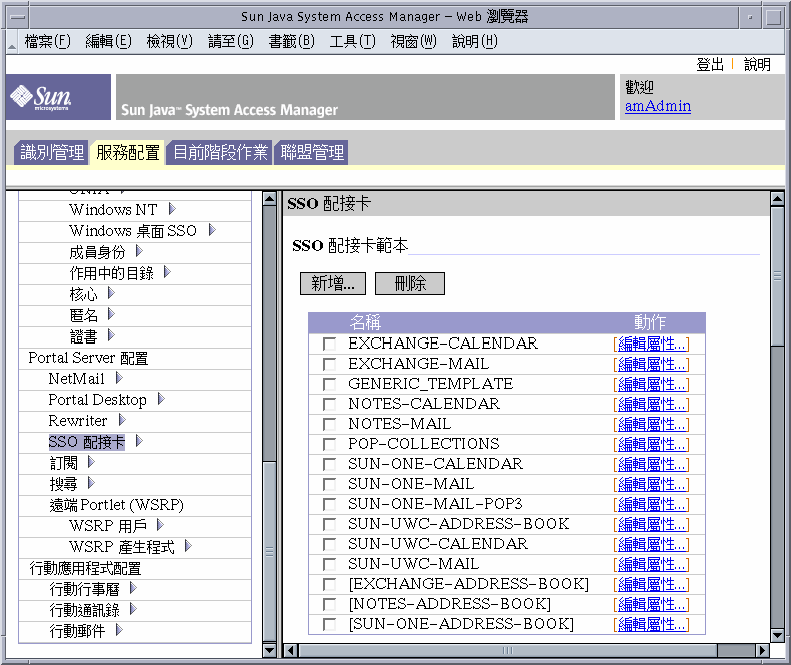
Task: Tick the POP-COLLECTIONS checkbox
Action: coord(329,444)
